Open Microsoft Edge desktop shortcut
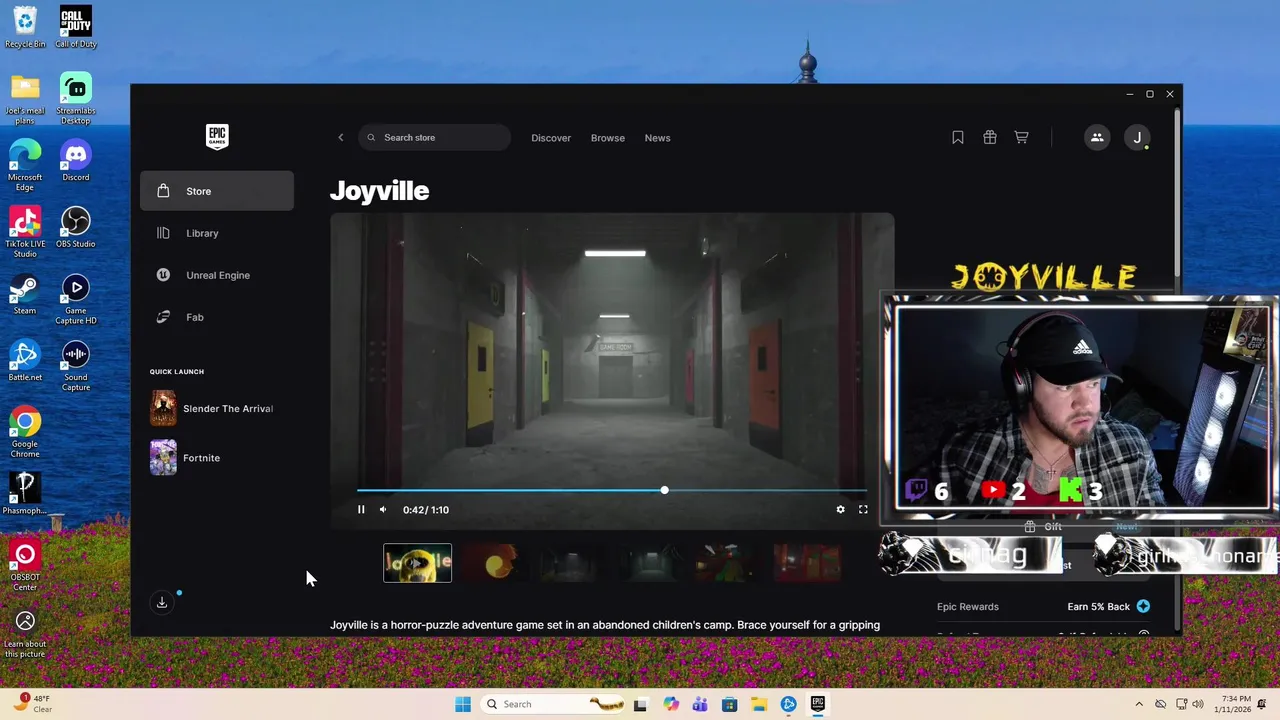 click(25, 166)
